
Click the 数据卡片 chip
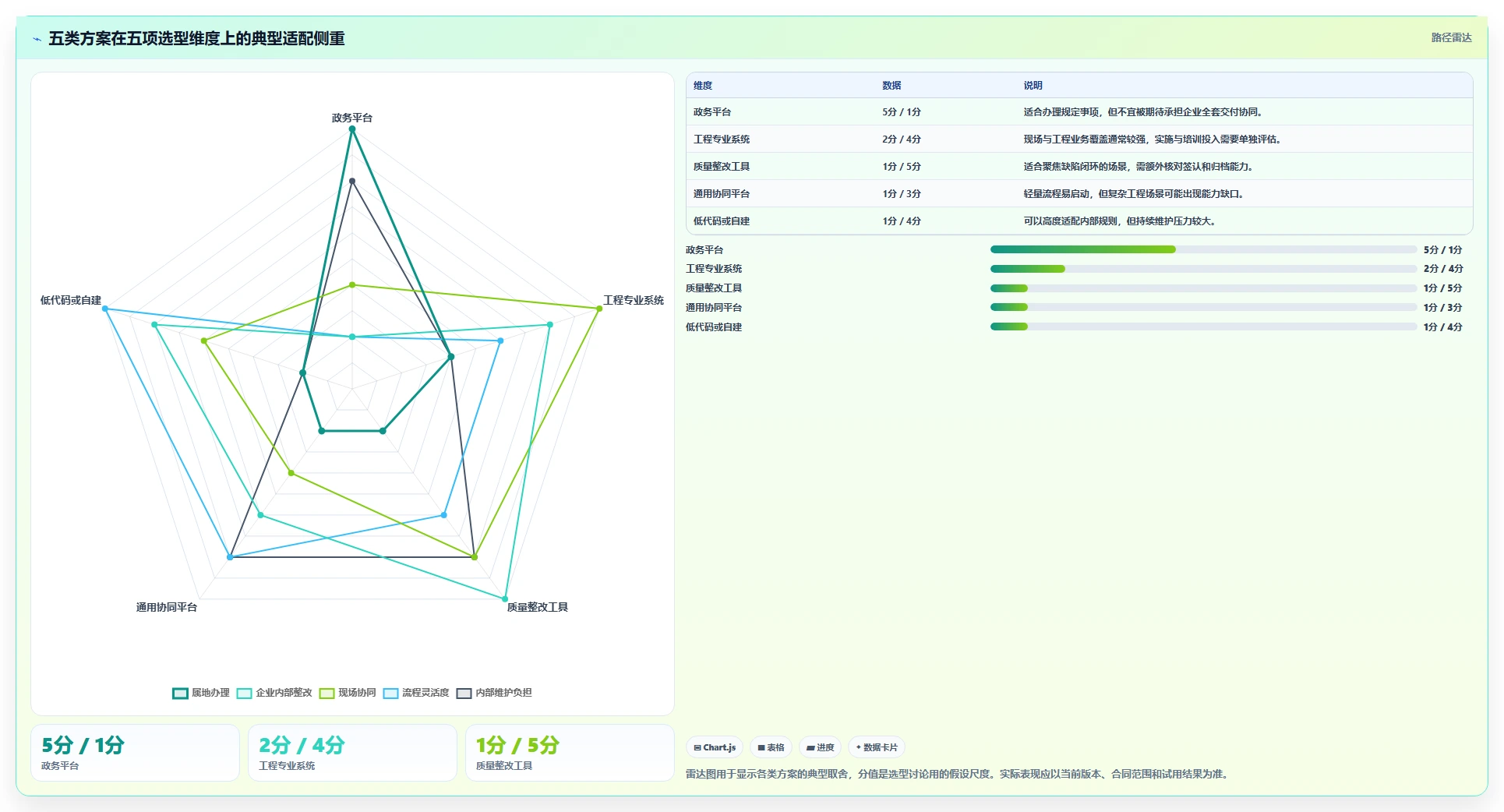877,747
